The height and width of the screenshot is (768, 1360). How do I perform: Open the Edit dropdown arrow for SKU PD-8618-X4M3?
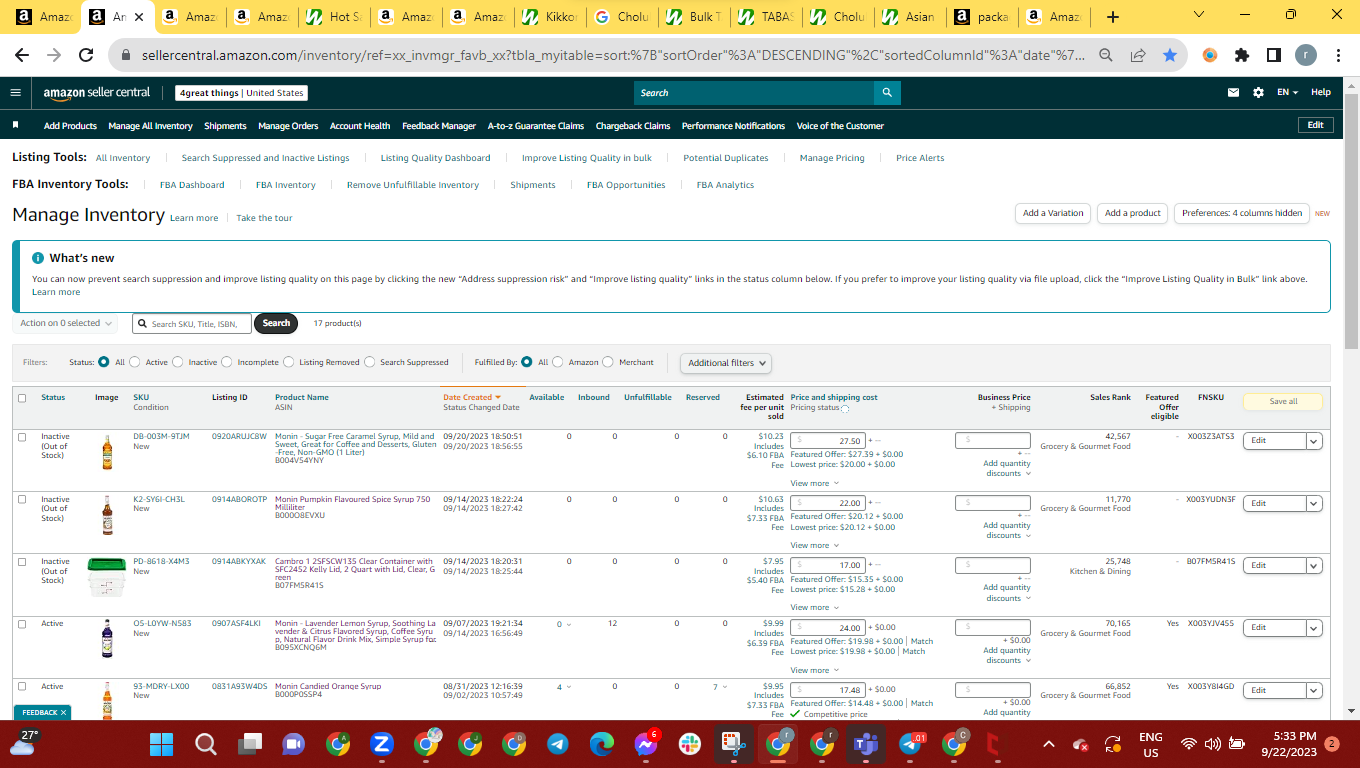pyautogui.click(x=1313, y=565)
